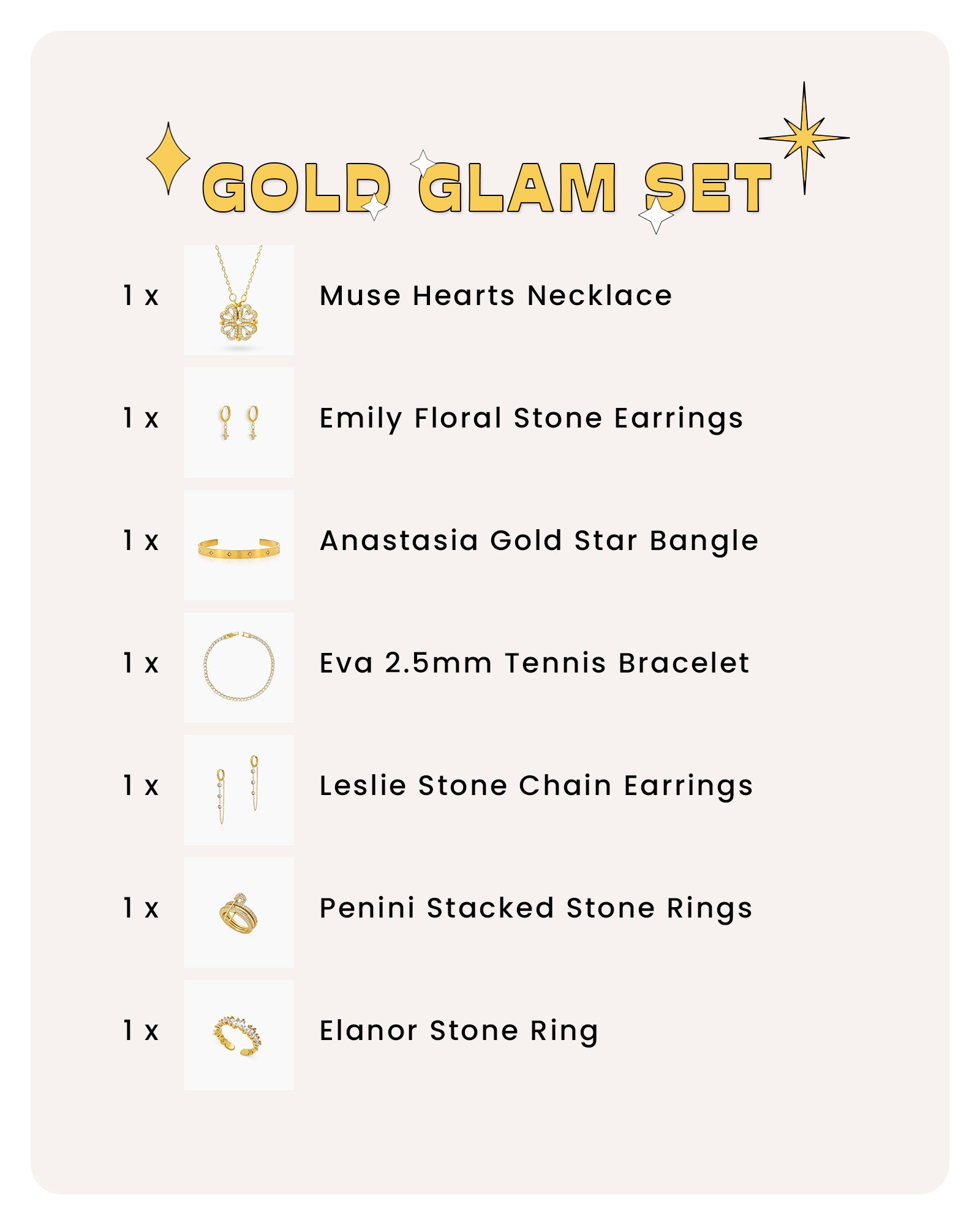Open the Eva Tennis Bracelet thumbnail
980x1225 pixels.
pos(239,668)
